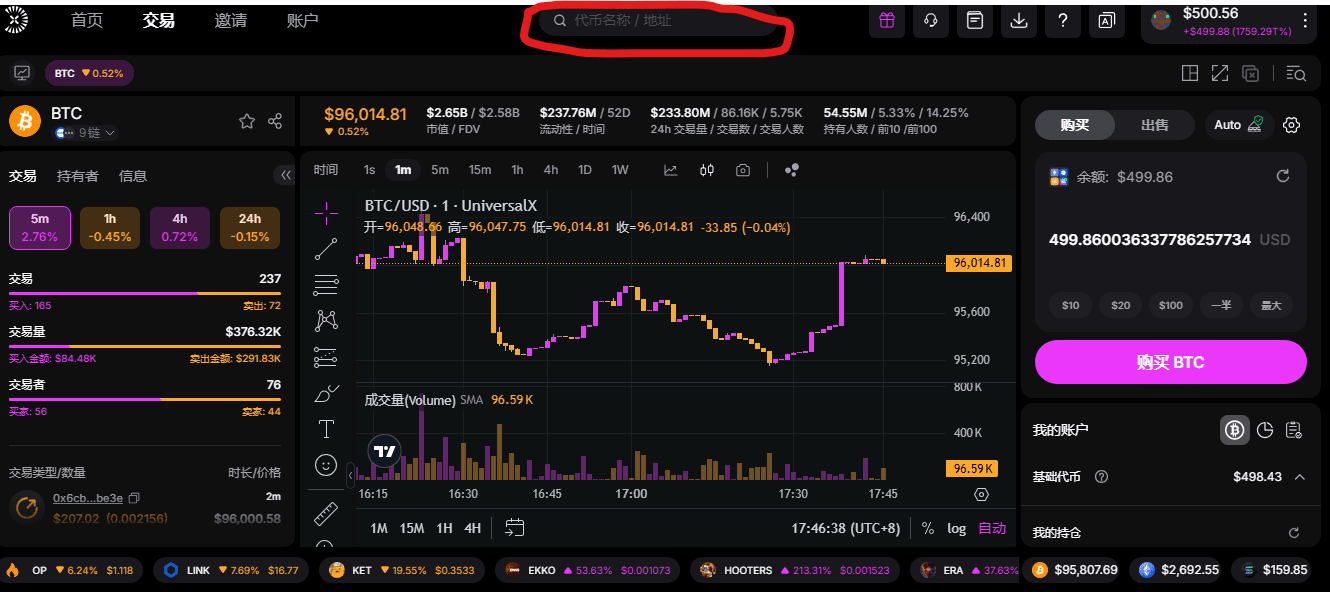Switch to the 信息 tab
This screenshot has height=592, width=1330.
tap(133, 176)
